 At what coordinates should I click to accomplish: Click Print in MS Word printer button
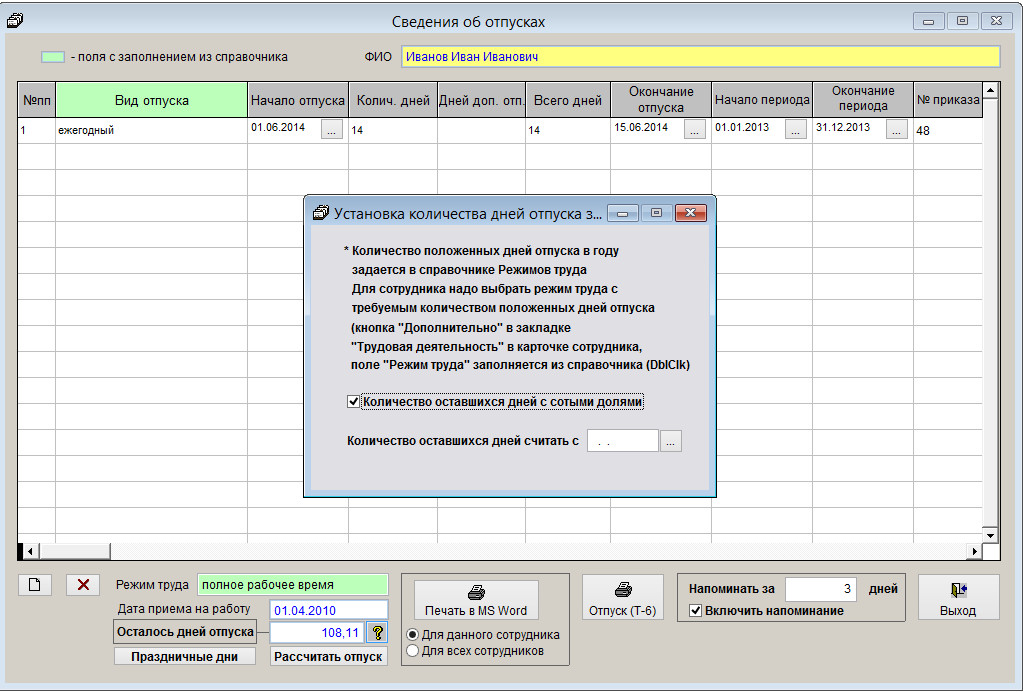476,600
